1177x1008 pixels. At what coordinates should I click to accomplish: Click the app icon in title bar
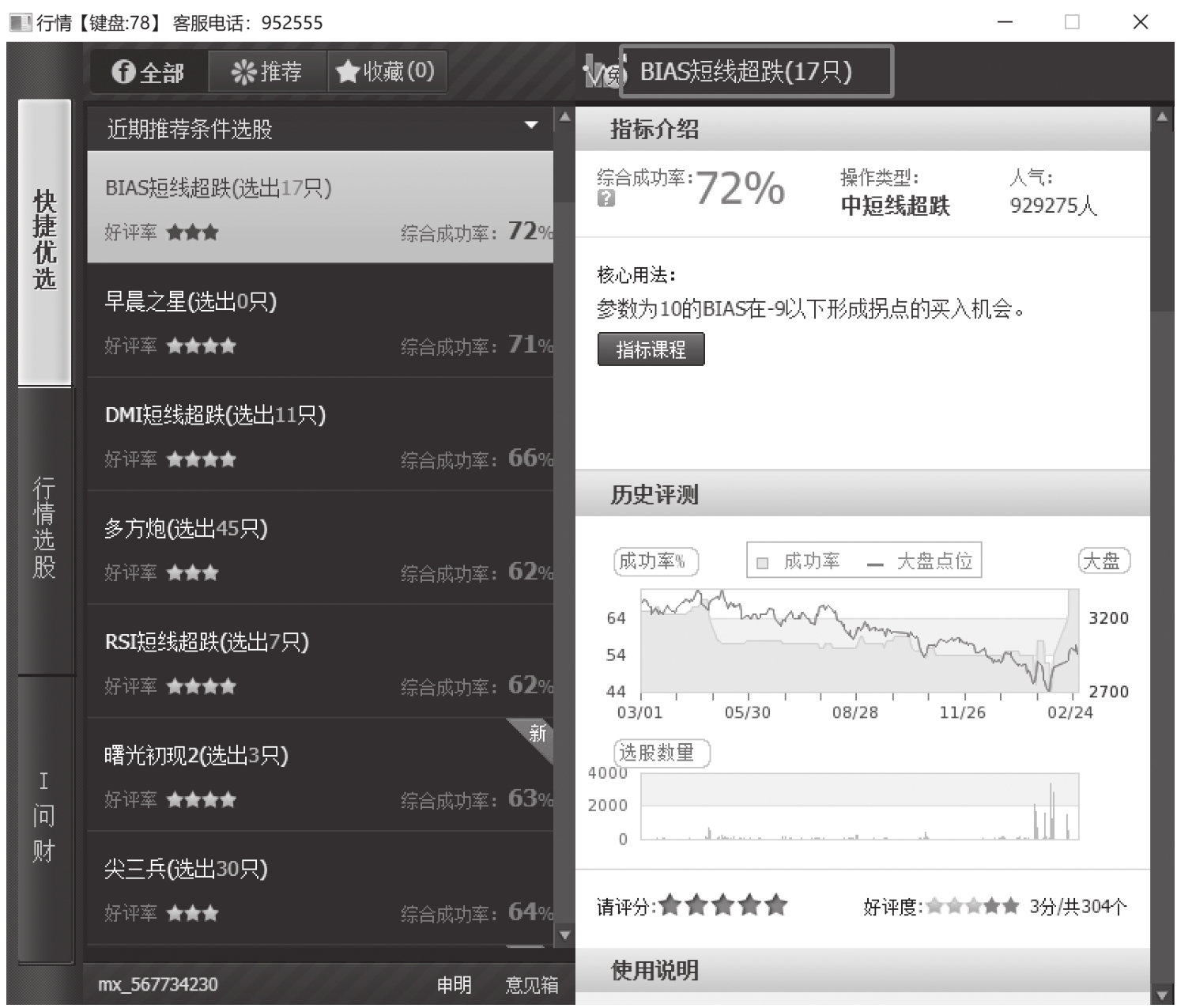coord(21,22)
